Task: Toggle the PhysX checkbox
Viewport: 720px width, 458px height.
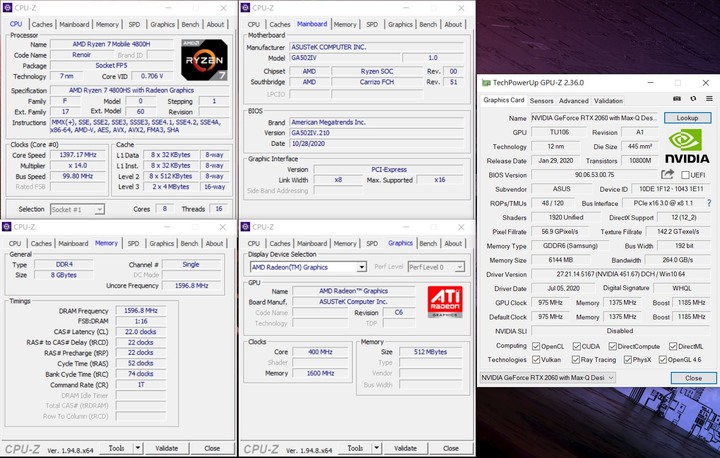Action: [628, 360]
